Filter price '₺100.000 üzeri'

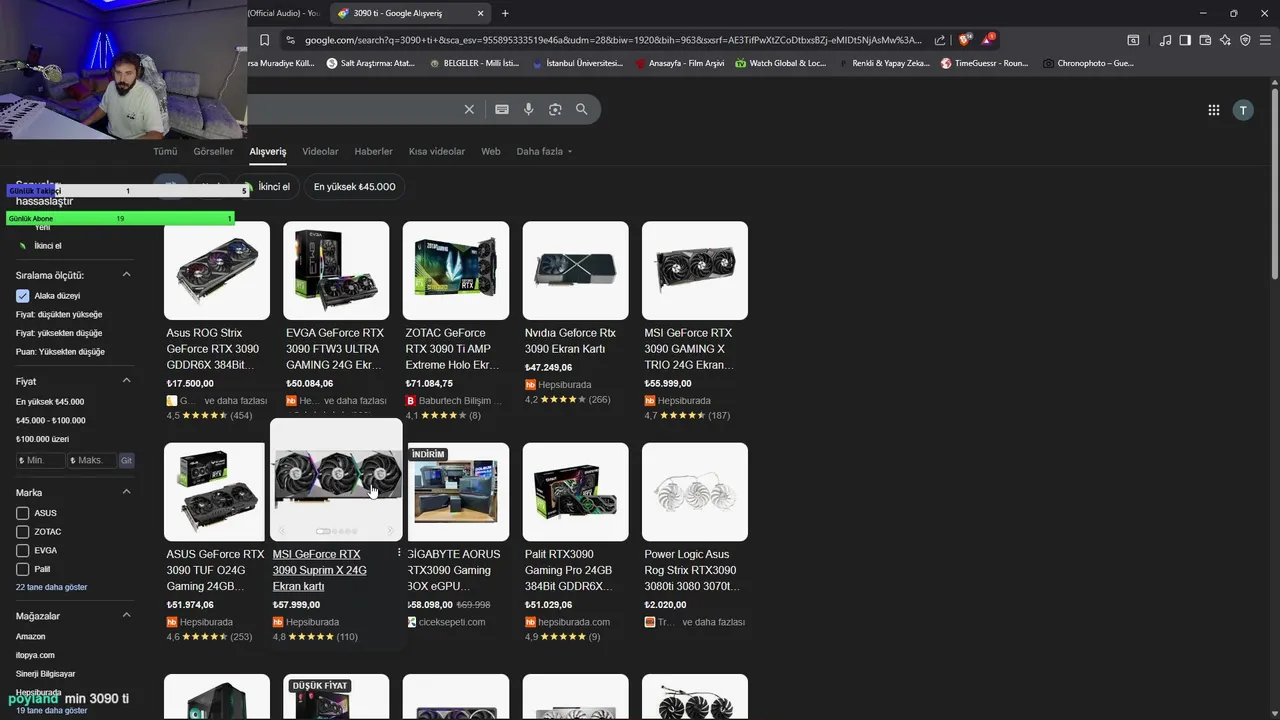coord(42,439)
